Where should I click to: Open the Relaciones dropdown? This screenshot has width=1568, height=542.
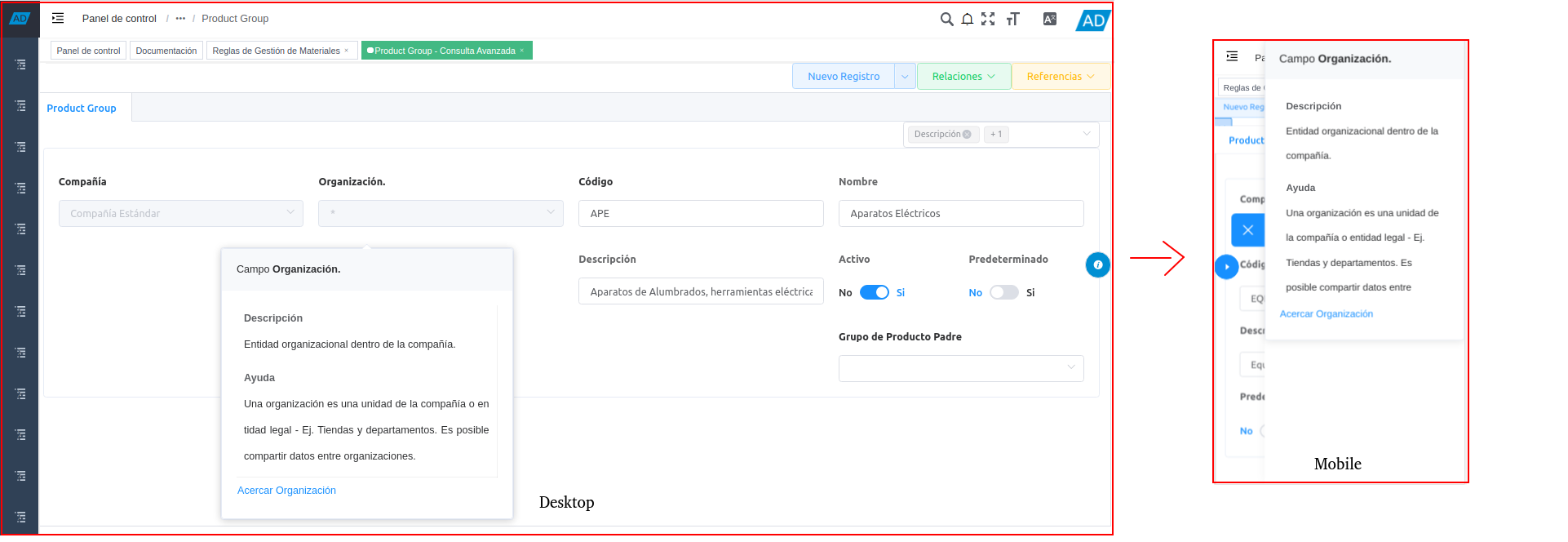pyautogui.click(x=963, y=77)
